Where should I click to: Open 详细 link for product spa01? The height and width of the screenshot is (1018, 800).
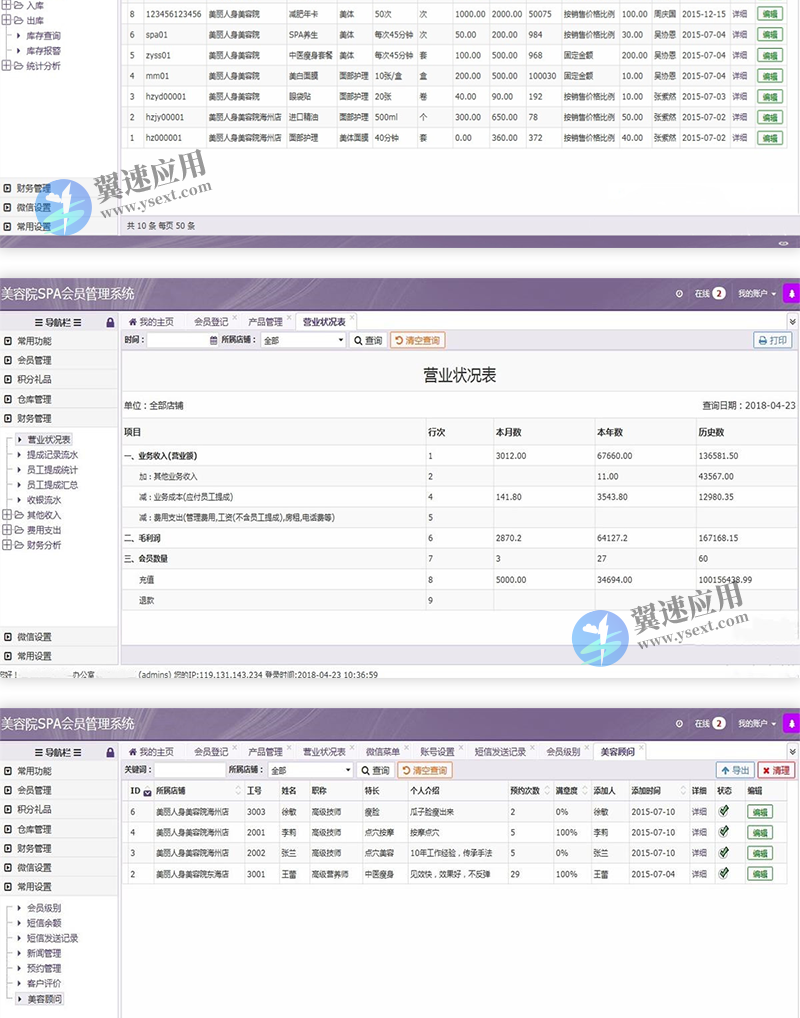coord(739,35)
